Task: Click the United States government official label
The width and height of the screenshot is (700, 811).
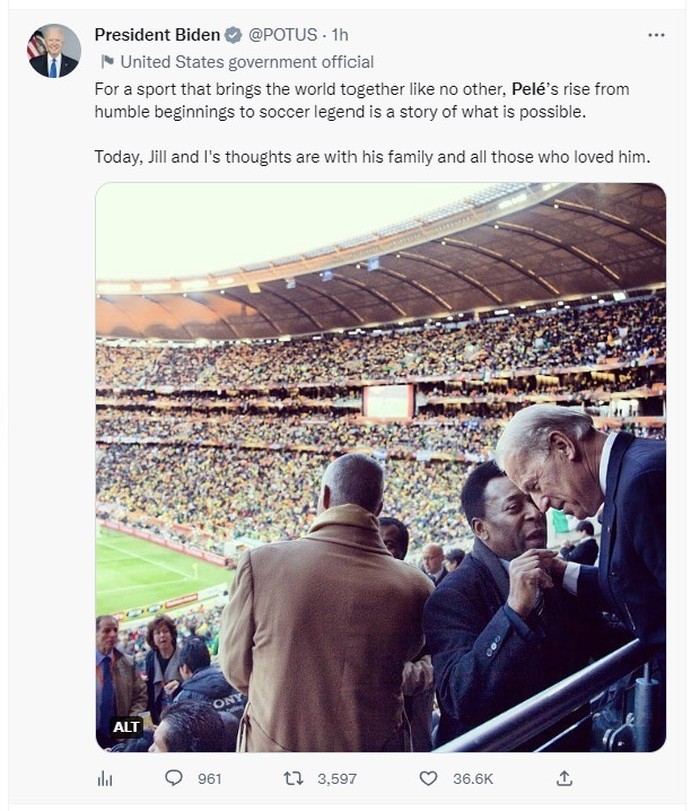Action: [x=247, y=61]
